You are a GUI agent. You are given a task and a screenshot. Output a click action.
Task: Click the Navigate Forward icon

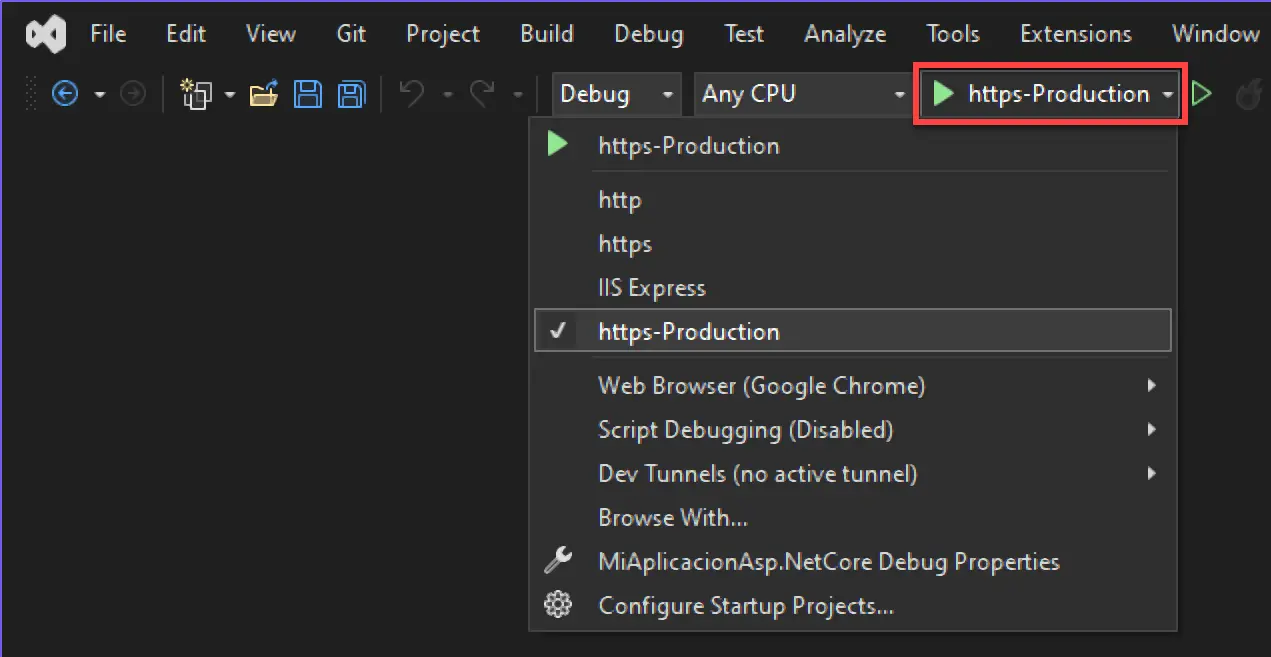pos(132,93)
